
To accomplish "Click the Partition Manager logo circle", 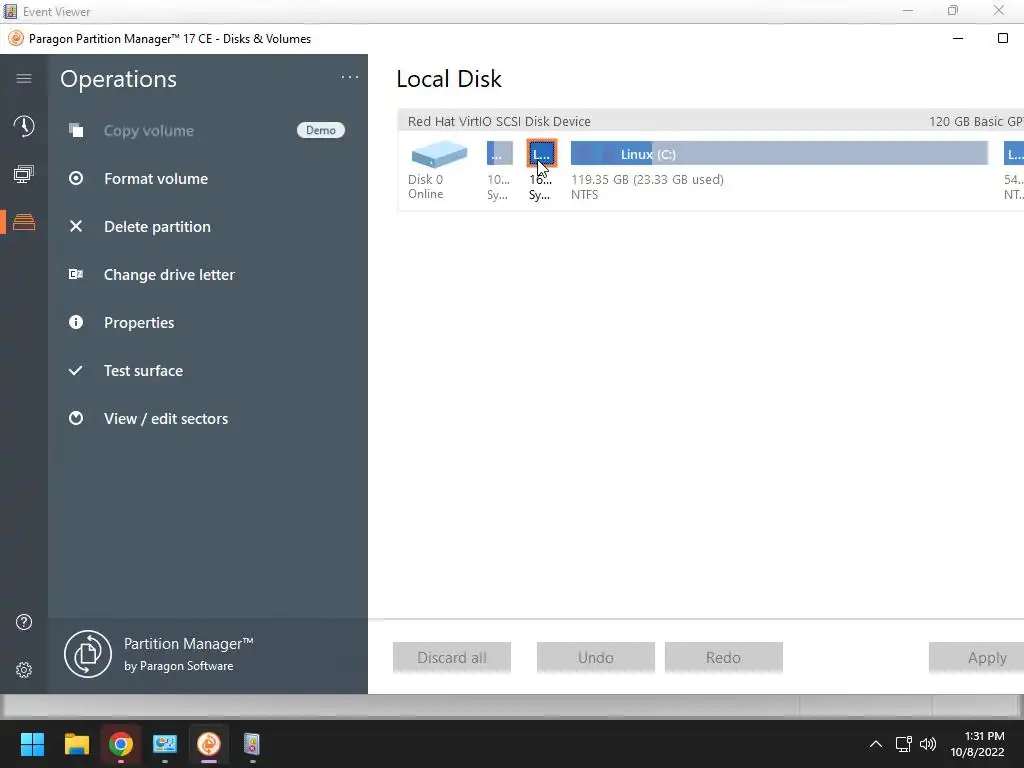I will [x=88, y=654].
